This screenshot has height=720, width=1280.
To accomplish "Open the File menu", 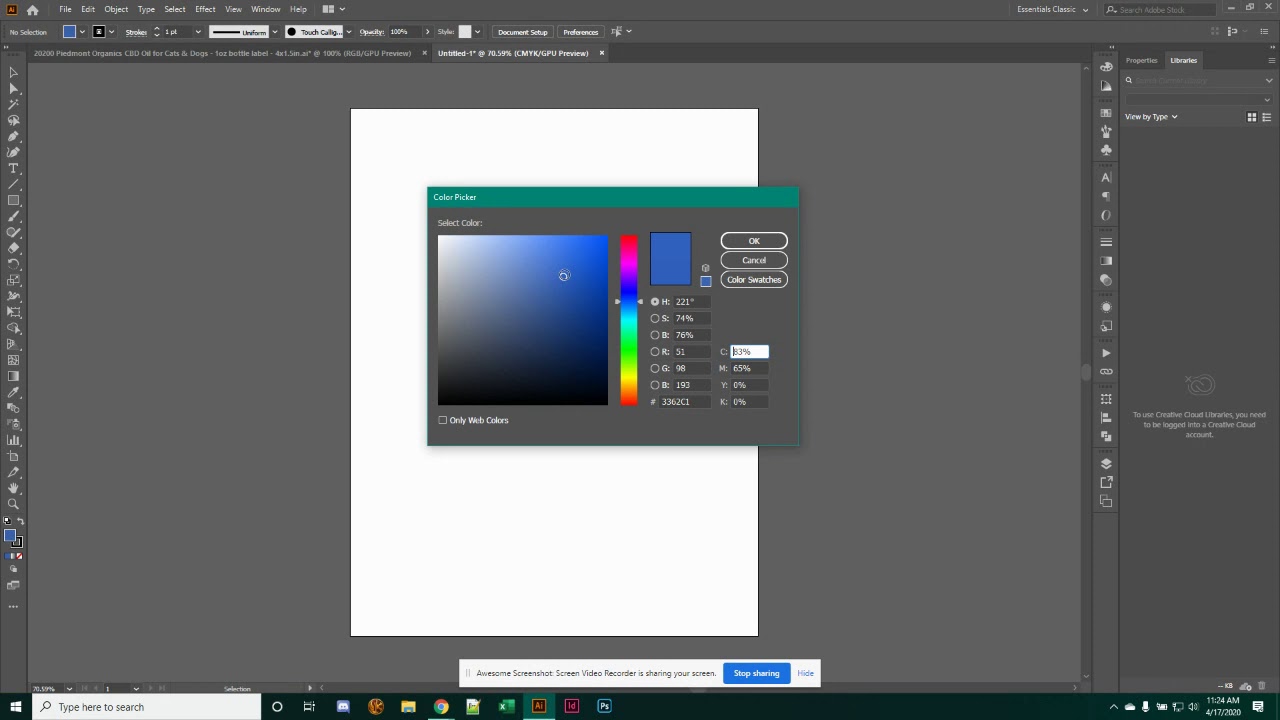I will pos(65,9).
